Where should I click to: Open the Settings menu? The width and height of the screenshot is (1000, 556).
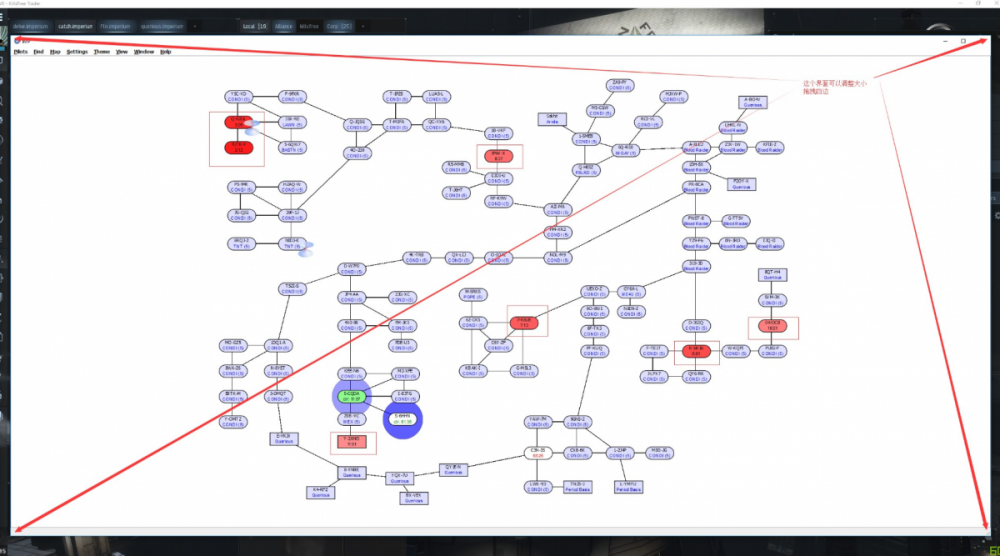click(77, 51)
